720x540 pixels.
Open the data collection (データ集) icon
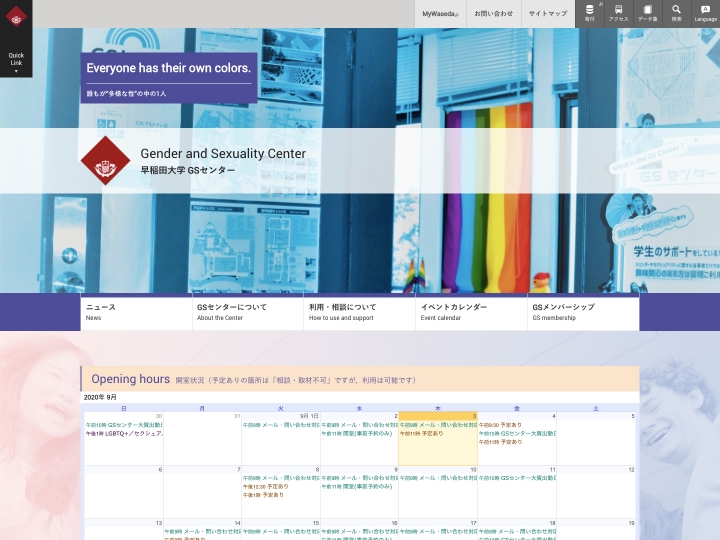pyautogui.click(x=647, y=13)
